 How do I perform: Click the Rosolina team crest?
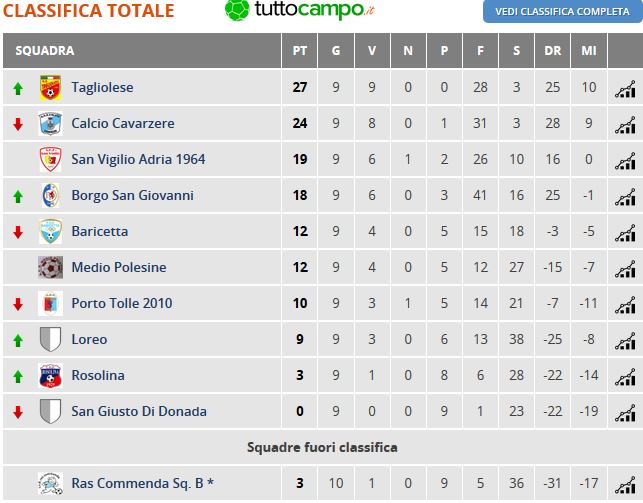point(50,375)
